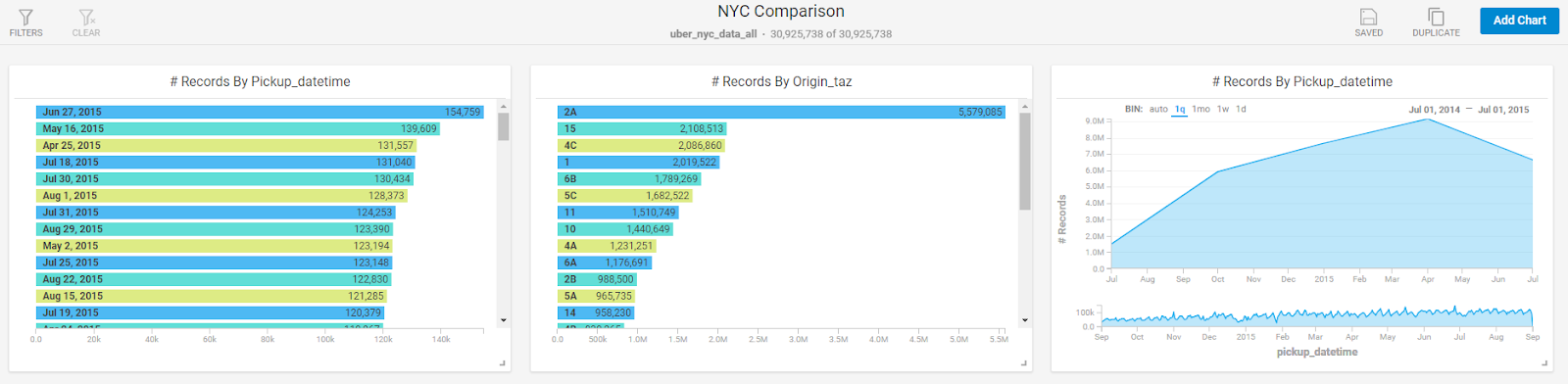Switch bin size to 1mo
The width and height of the screenshot is (1568, 384).
point(1200,109)
